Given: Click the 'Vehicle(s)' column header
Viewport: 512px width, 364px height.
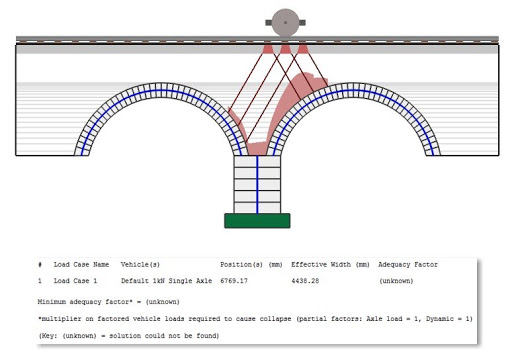Looking at the screenshot, I should pos(140,265).
